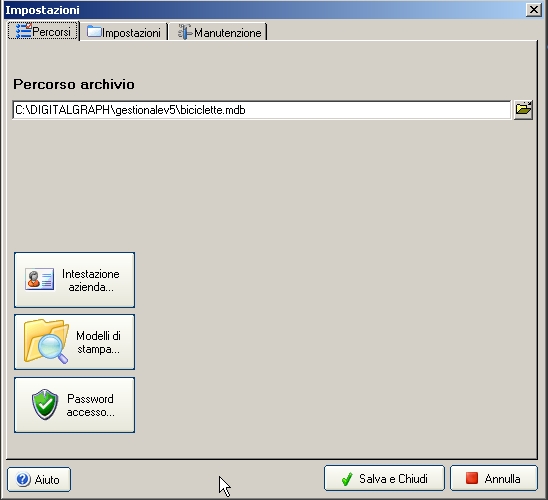Click the folder icon on the Impostazioni tab

coord(94,31)
